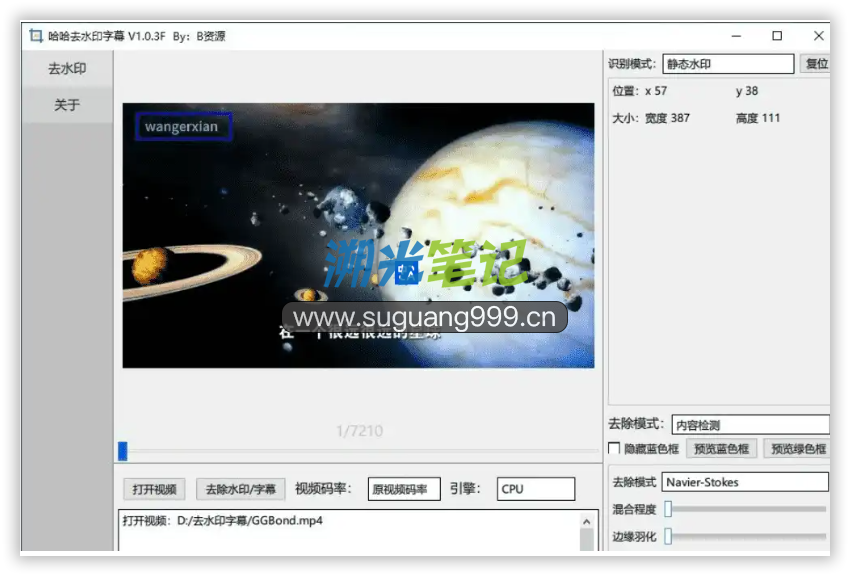Minimize the application window

tap(735, 36)
